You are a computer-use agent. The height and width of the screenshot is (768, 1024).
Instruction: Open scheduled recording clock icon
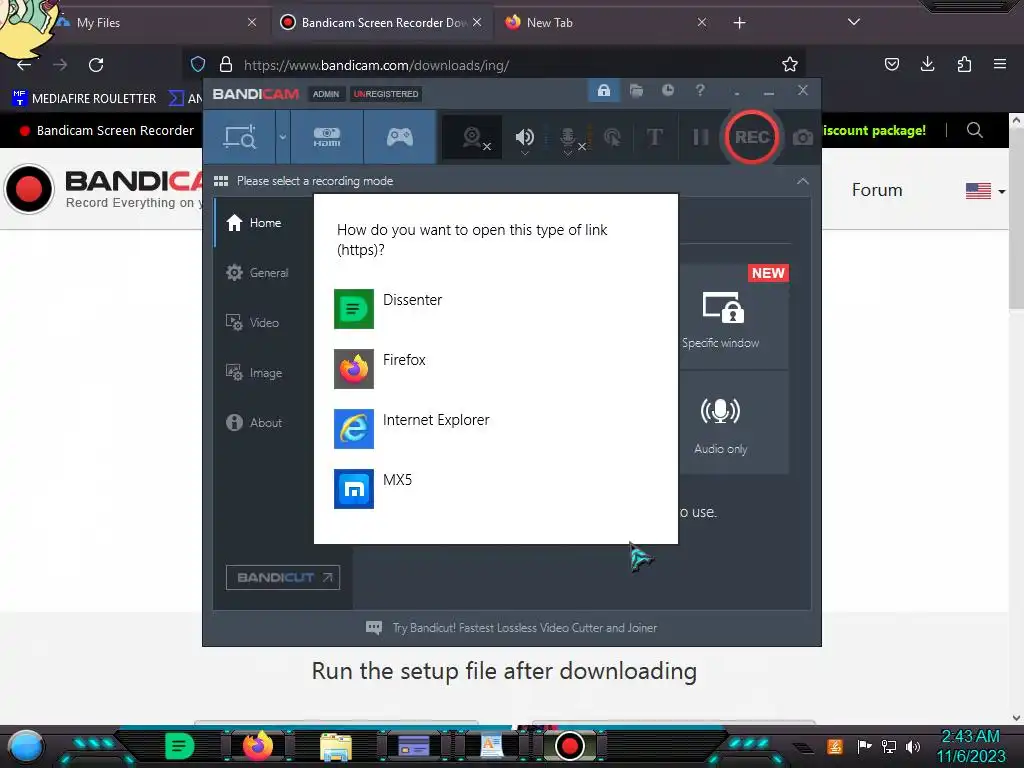point(667,90)
